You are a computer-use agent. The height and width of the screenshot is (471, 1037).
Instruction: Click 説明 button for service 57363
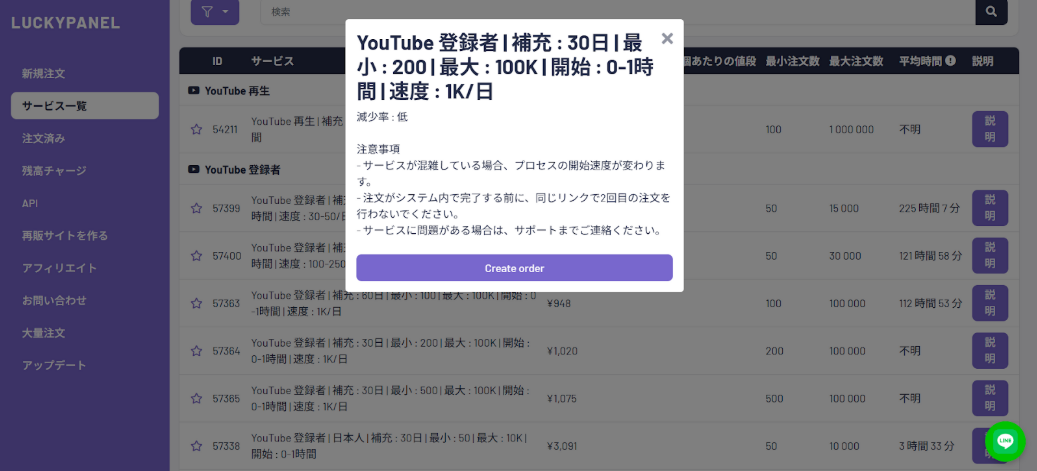click(989, 303)
